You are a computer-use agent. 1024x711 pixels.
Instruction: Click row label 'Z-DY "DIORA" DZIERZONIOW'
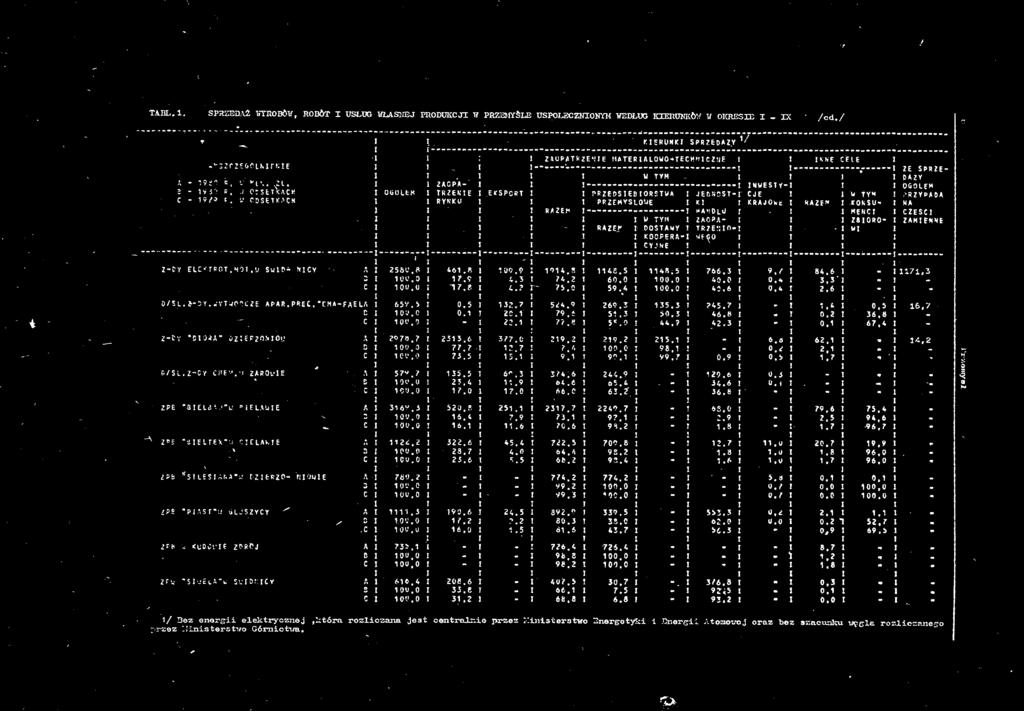click(x=223, y=338)
